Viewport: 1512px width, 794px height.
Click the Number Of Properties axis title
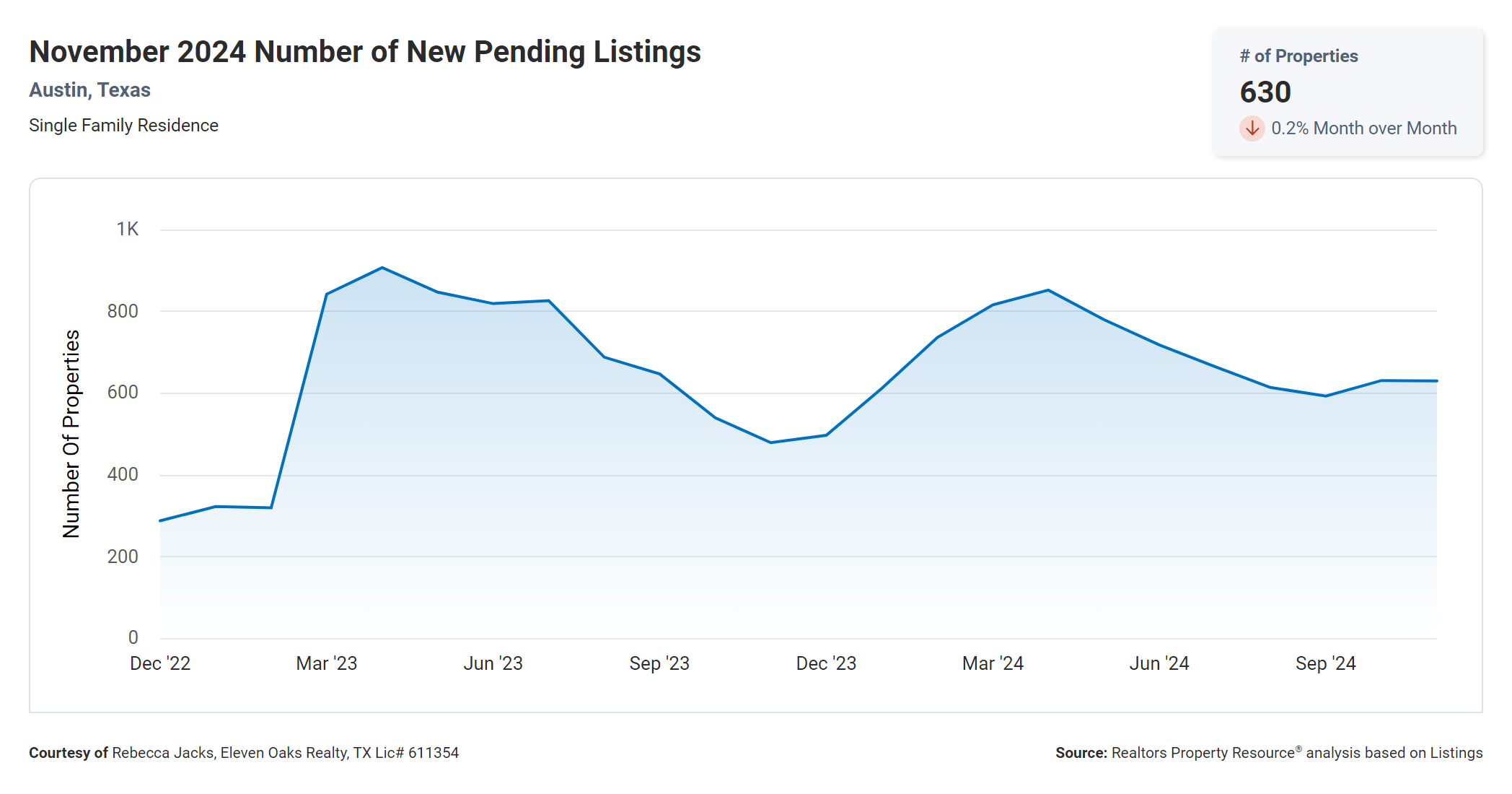(x=71, y=433)
